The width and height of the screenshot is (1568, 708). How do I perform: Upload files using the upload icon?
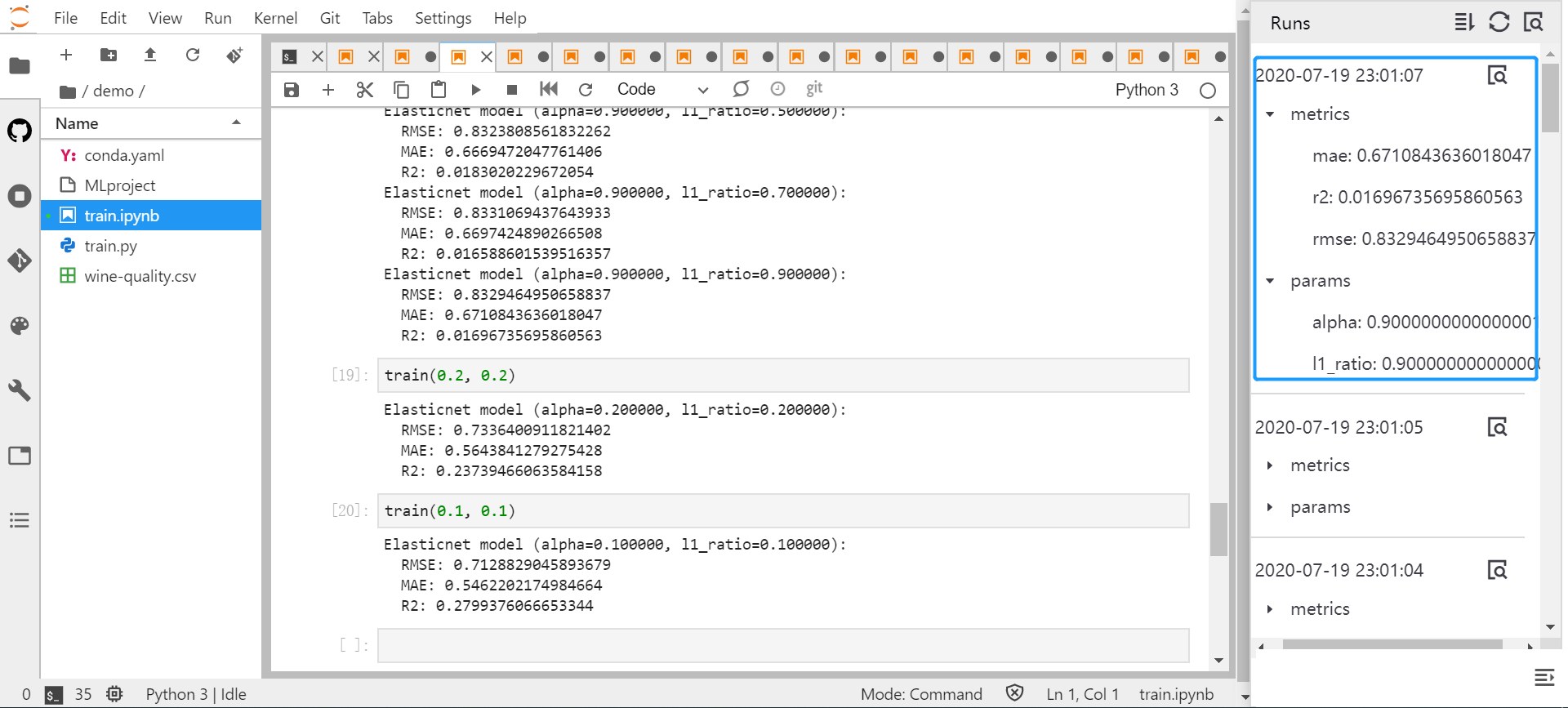pos(150,55)
